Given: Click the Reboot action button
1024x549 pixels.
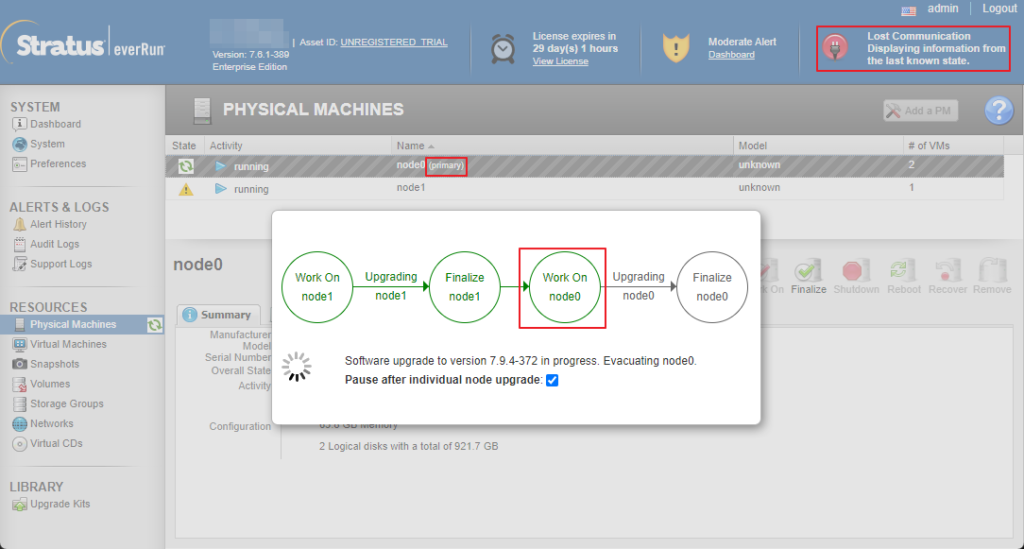Looking at the screenshot, I should tap(904, 275).
